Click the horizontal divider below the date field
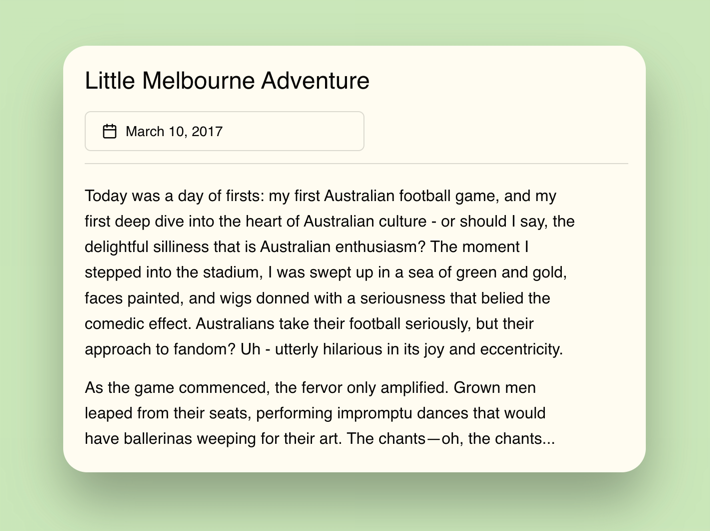 [x=356, y=163]
